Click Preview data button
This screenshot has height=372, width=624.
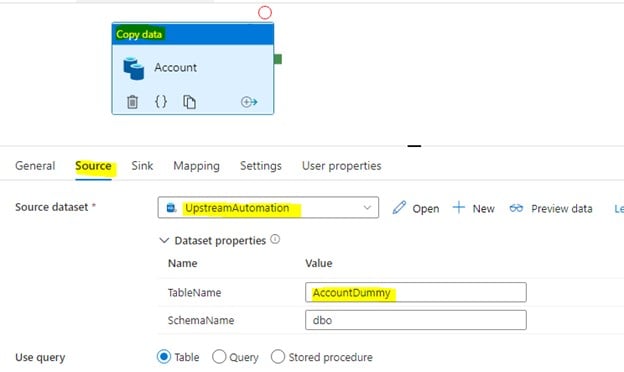pyautogui.click(x=551, y=208)
